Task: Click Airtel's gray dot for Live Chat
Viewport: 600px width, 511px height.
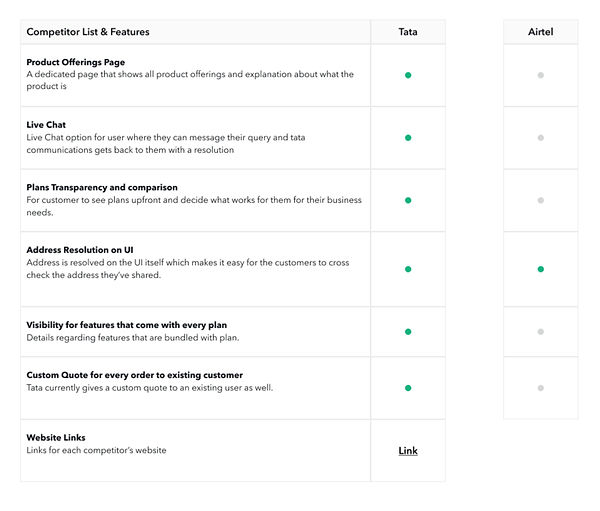Action: tap(541, 138)
